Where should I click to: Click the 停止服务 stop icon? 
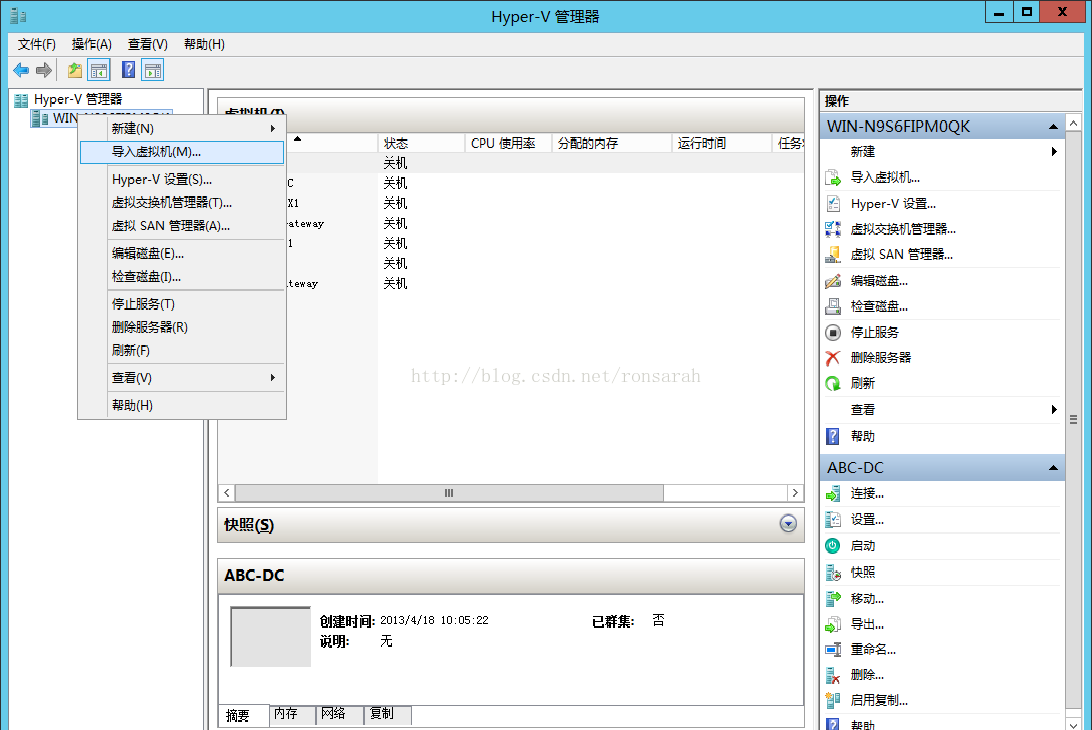pyautogui.click(x=833, y=332)
